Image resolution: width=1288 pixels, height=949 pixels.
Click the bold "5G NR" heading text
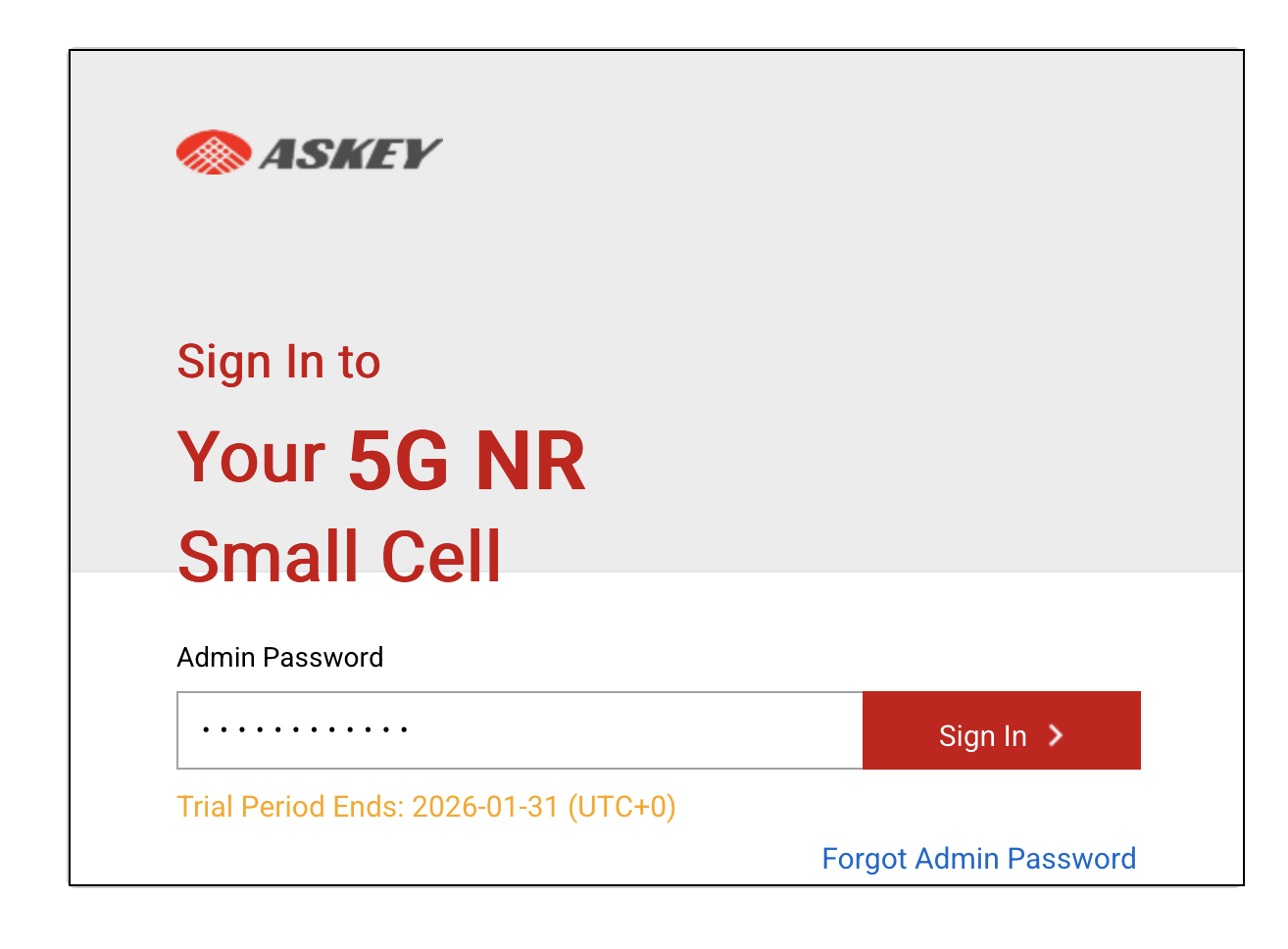pos(467,460)
